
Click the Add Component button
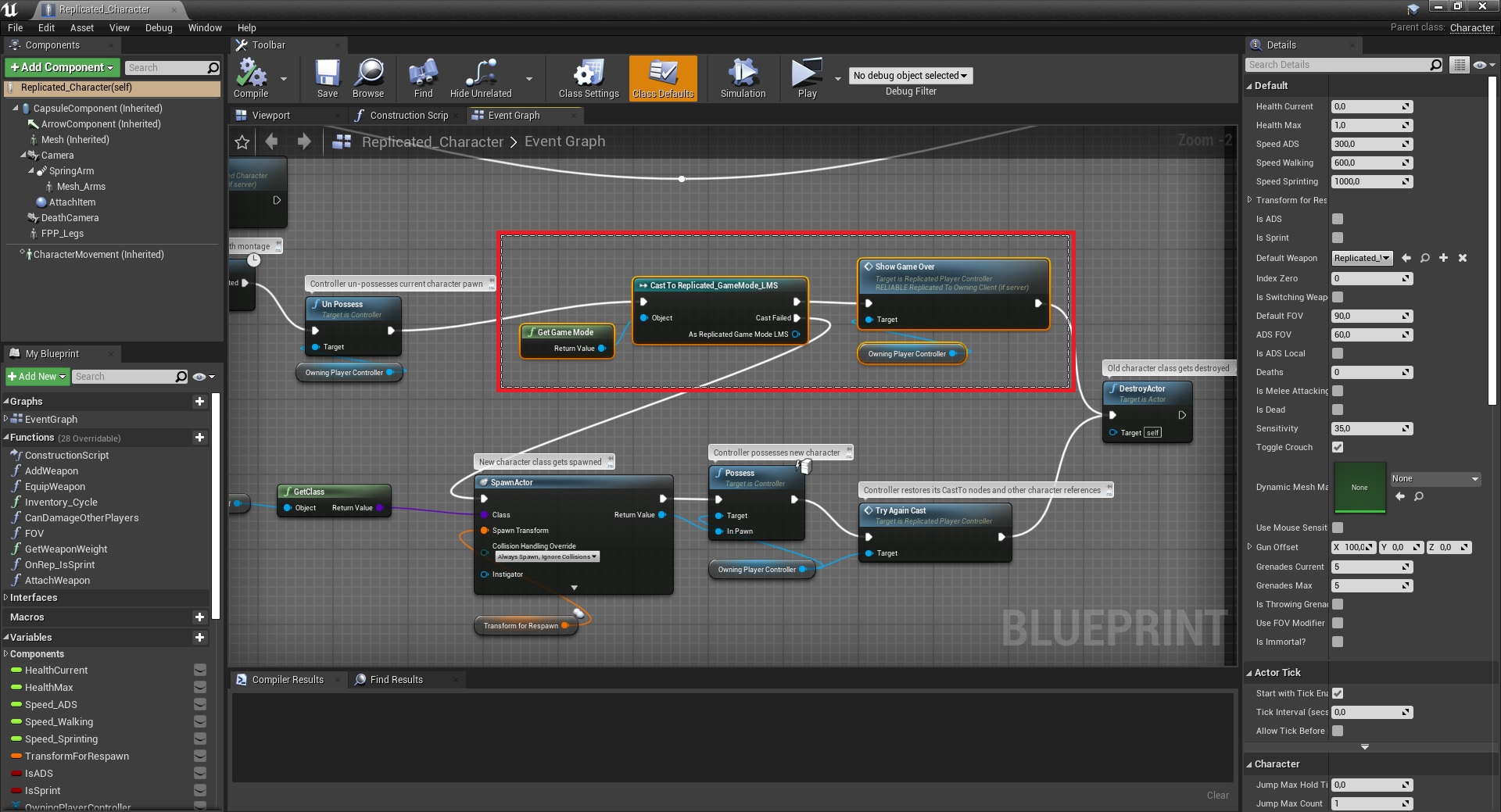pos(63,68)
